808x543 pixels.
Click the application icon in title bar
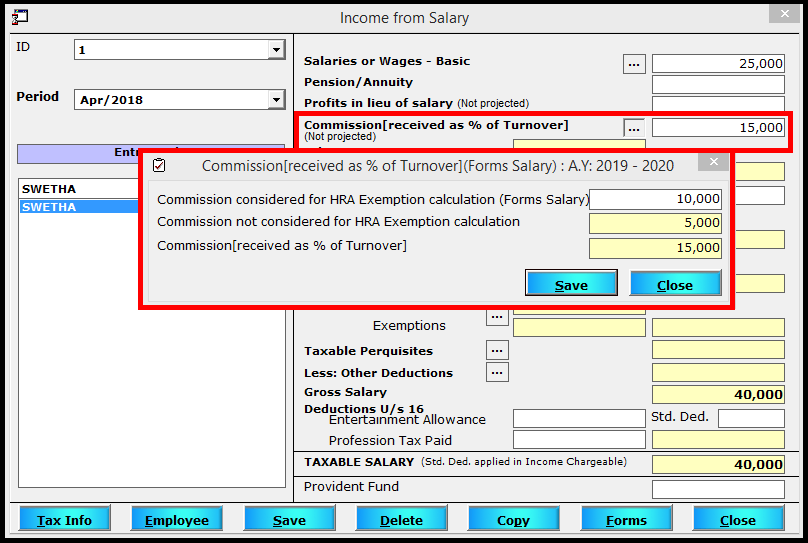[x=20, y=16]
